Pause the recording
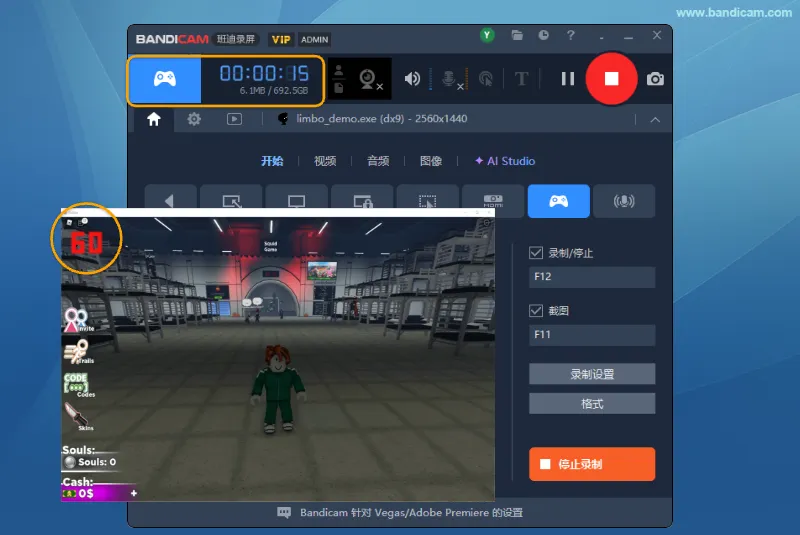 [x=567, y=79]
